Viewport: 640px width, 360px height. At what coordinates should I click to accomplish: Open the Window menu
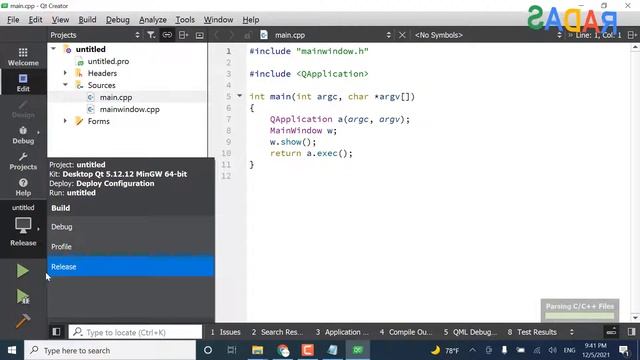[x=218, y=20]
